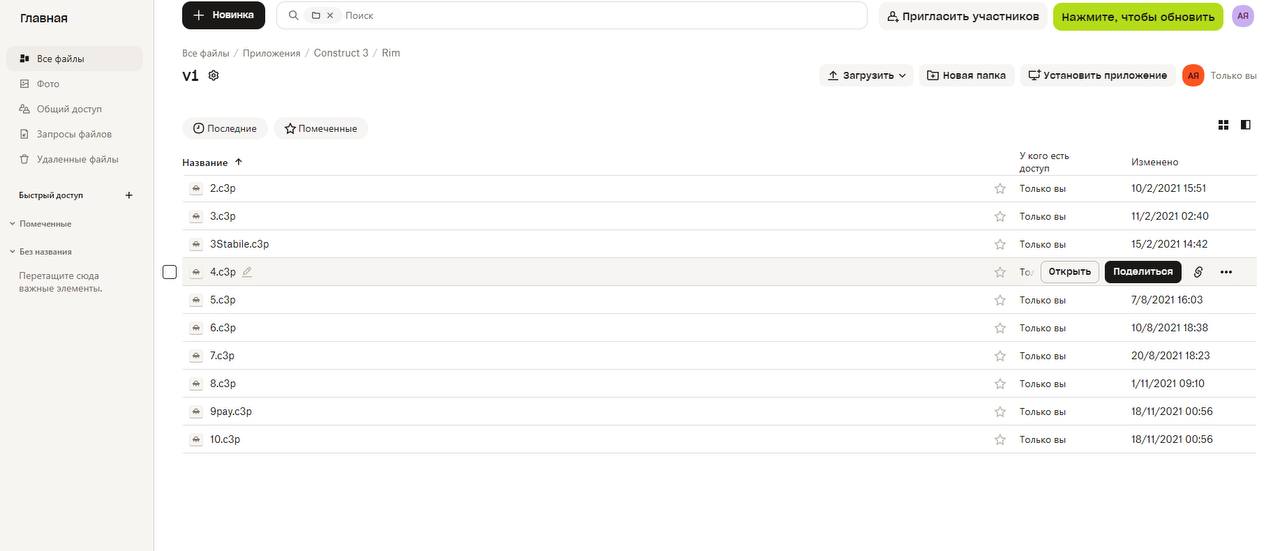This screenshot has height=551, width=1280.
Task: Open folder settings gear beside v1
Action: click(x=213, y=75)
